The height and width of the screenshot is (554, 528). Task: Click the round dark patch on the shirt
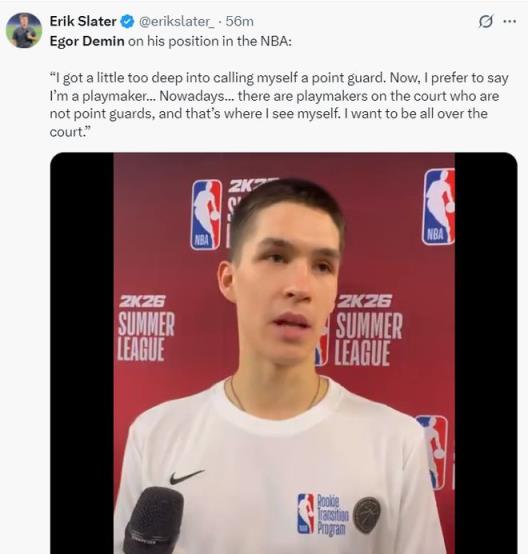coord(367,514)
